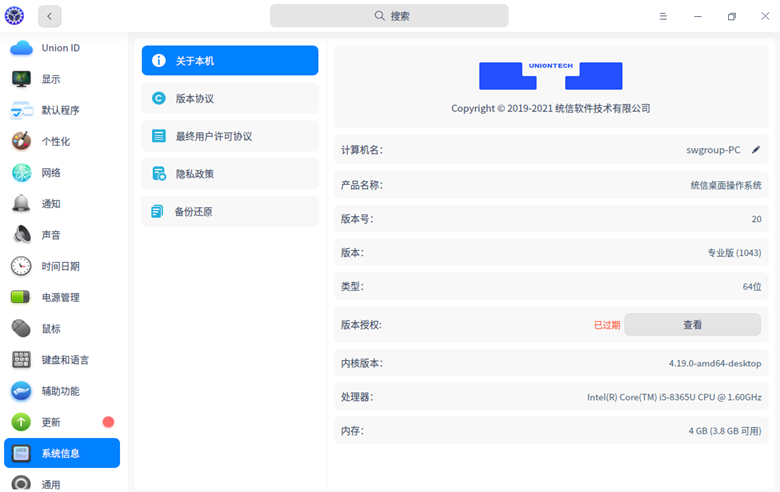Open the 网络 network globe icon

(x=21, y=173)
